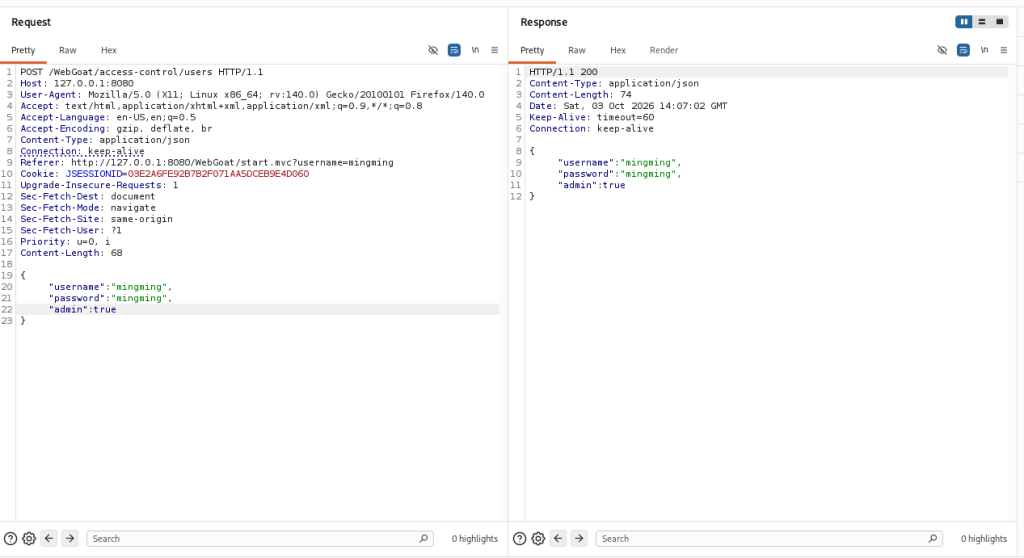Select the Response Pretty tab

[x=532, y=50]
